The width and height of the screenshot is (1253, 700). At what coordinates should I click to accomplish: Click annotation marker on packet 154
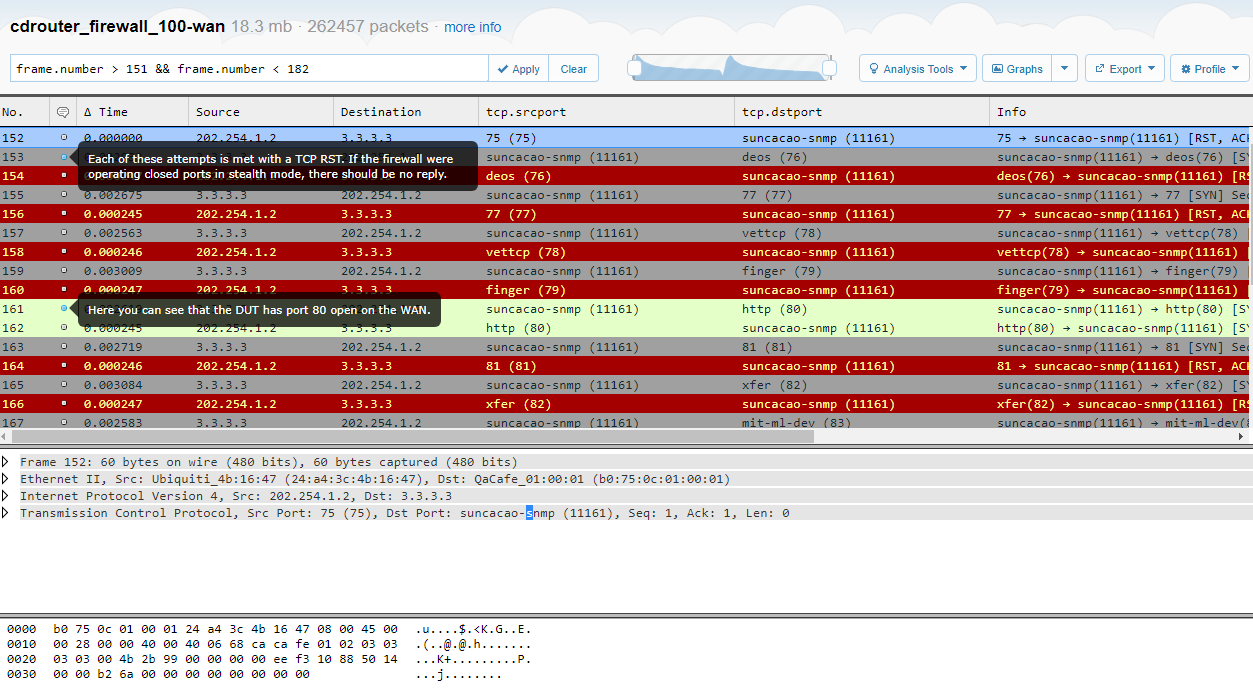[64, 176]
